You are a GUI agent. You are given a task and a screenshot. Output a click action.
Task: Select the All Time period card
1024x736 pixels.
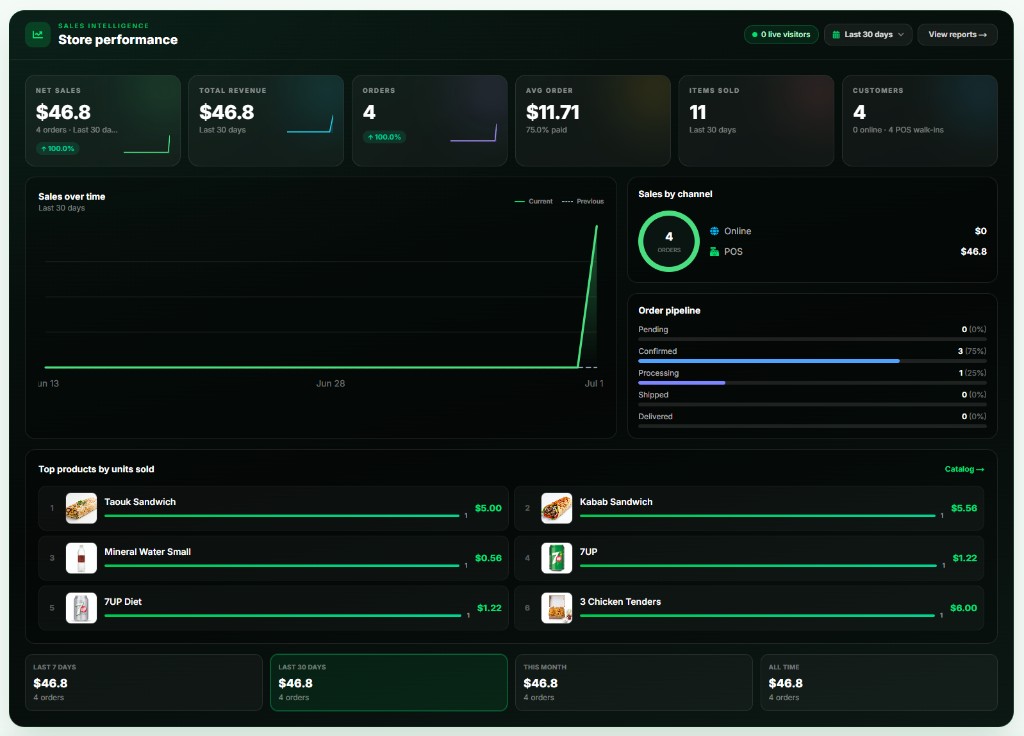coord(879,682)
